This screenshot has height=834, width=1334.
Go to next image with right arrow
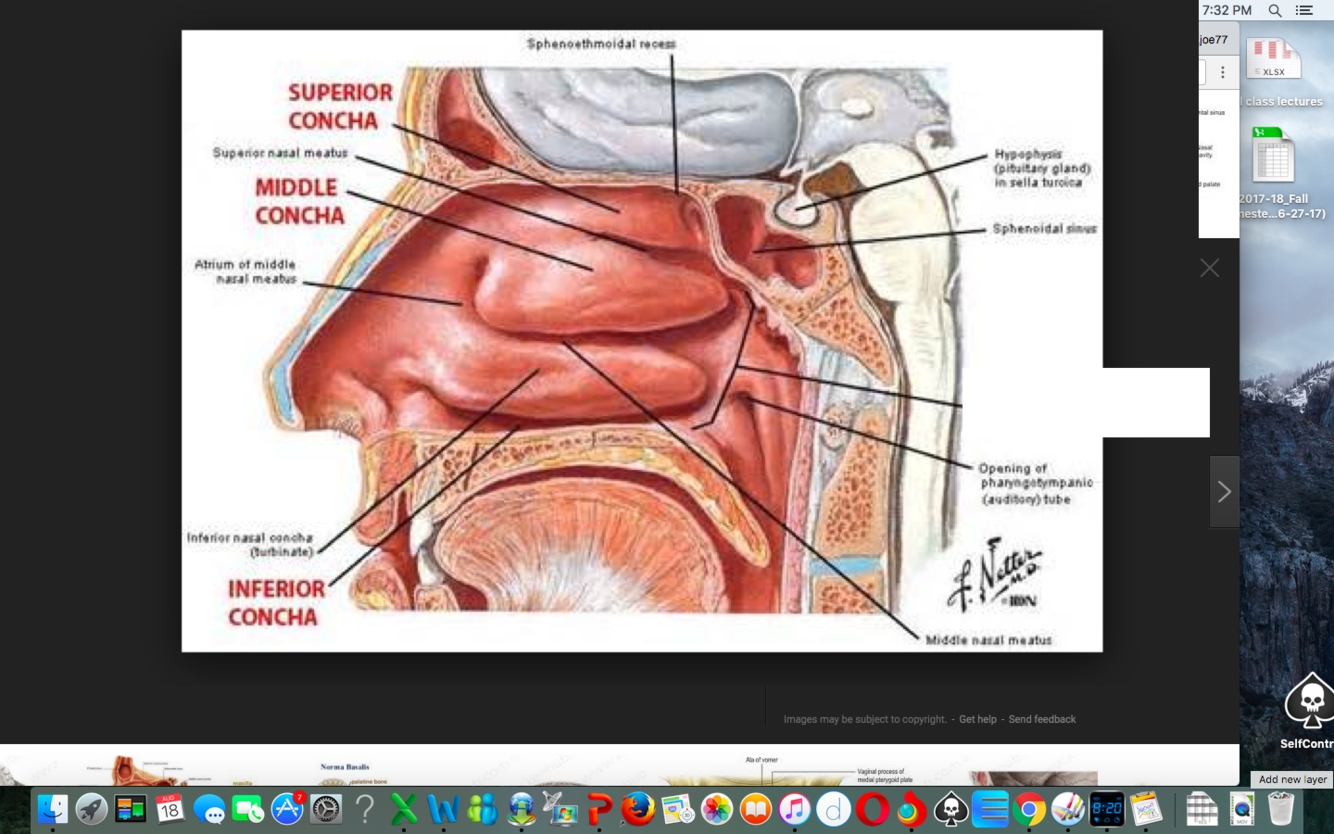1224,491
